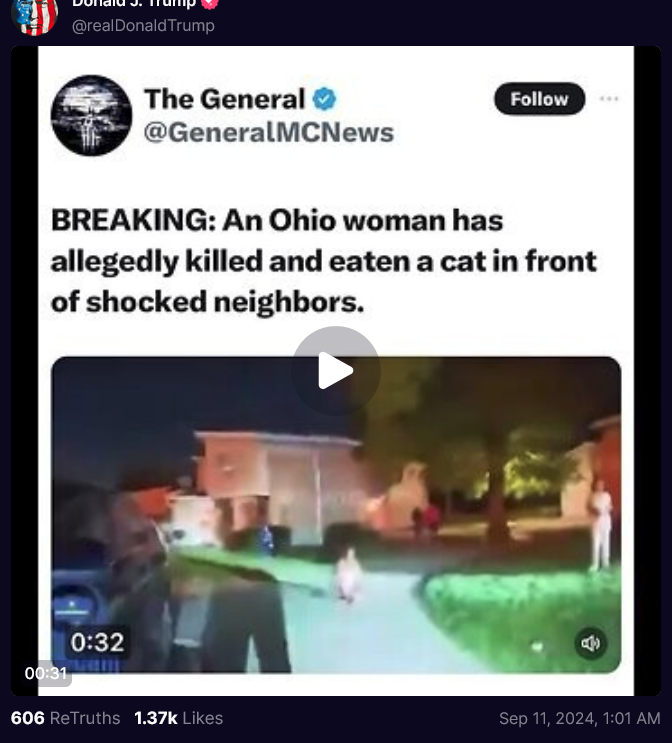Open The General account name

click(x=225, y=99)
